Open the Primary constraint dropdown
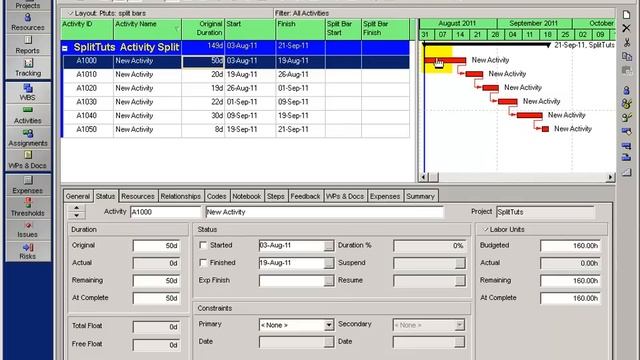 pos(329,325)
